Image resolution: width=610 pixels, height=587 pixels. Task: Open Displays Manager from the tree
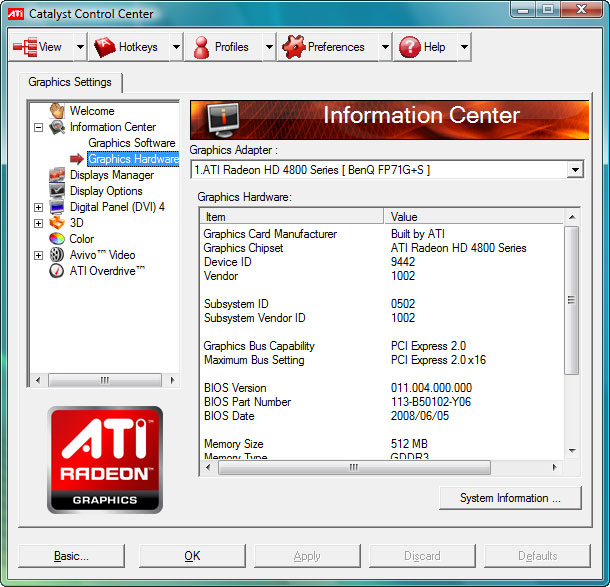coord(112,175)
